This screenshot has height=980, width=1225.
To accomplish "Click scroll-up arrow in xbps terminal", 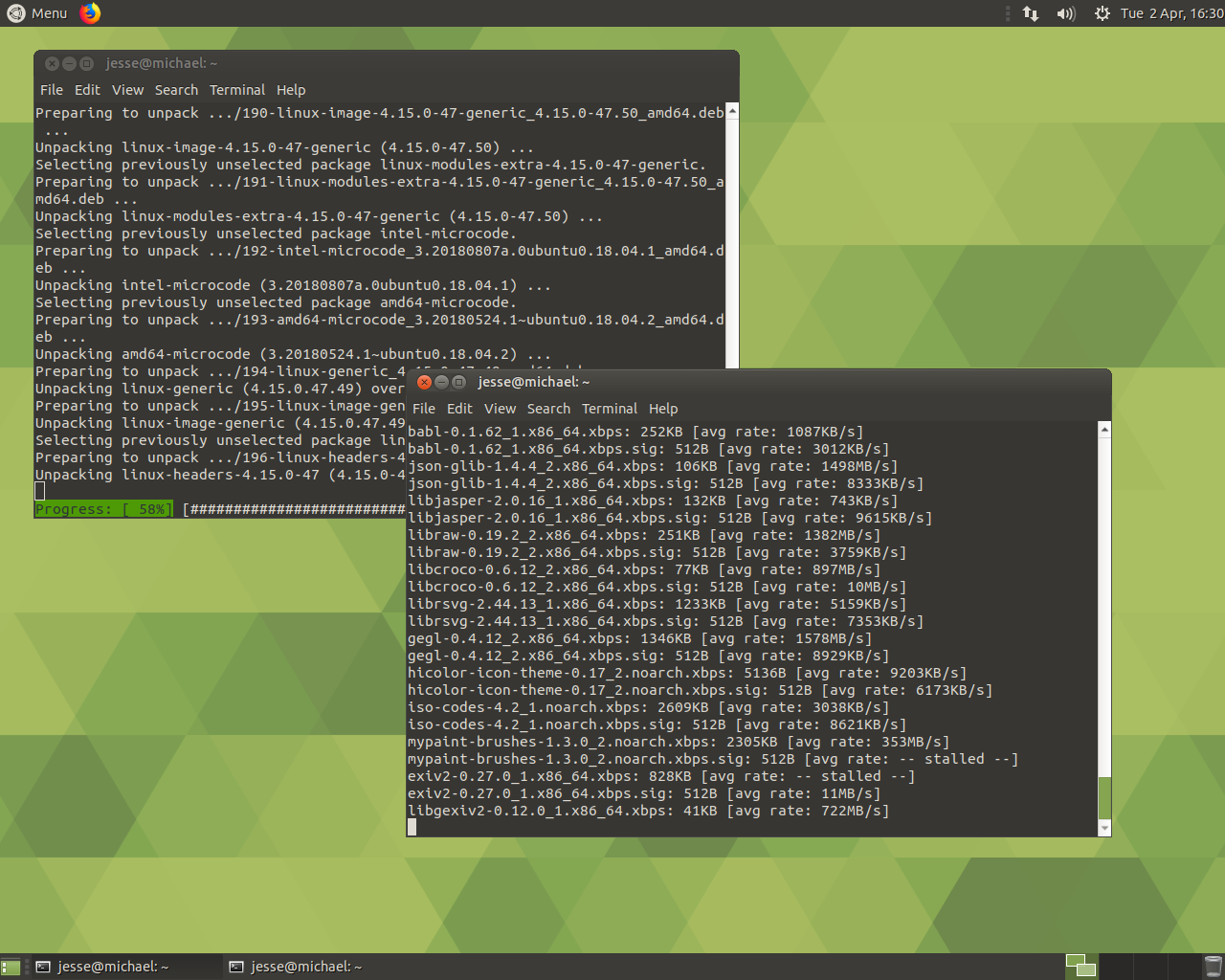I will [1104, 430].
